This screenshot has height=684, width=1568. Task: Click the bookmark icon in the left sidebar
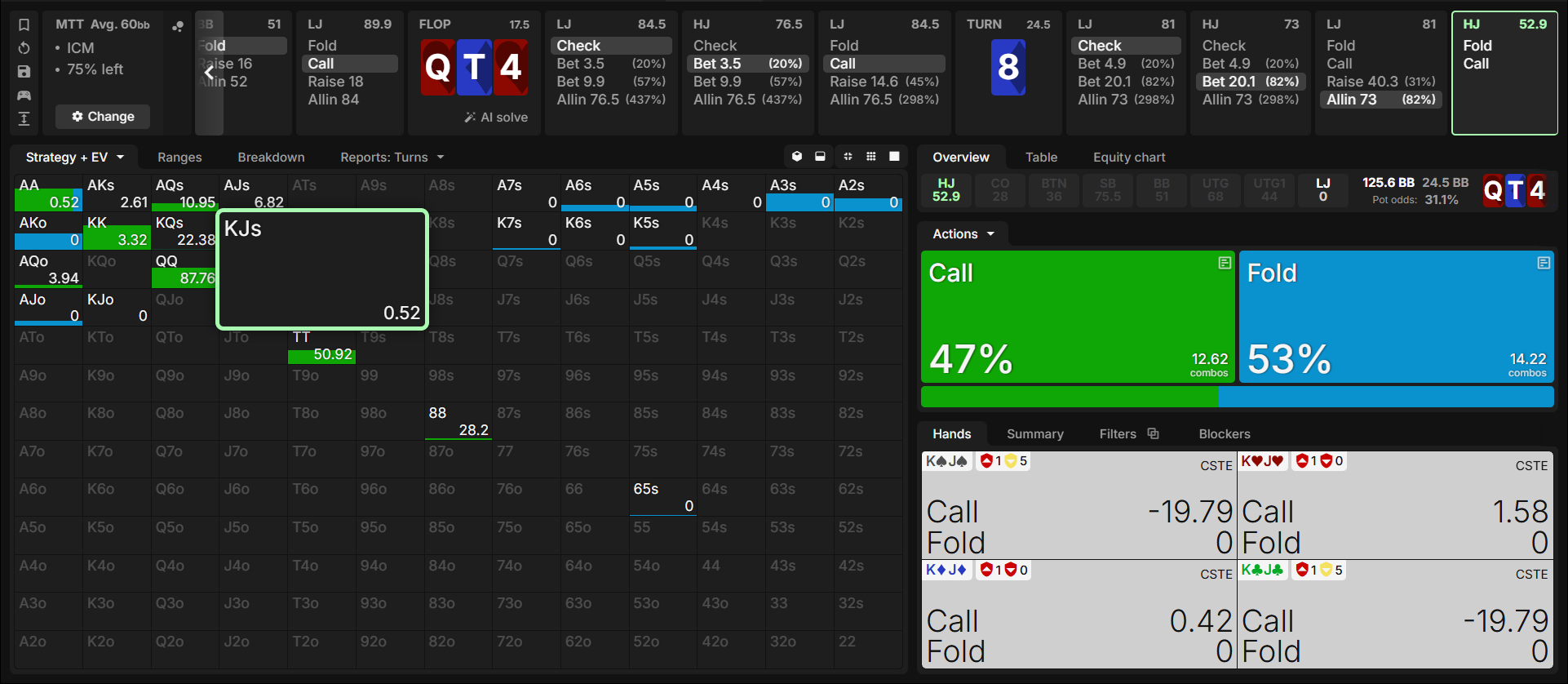click(24, 24)
